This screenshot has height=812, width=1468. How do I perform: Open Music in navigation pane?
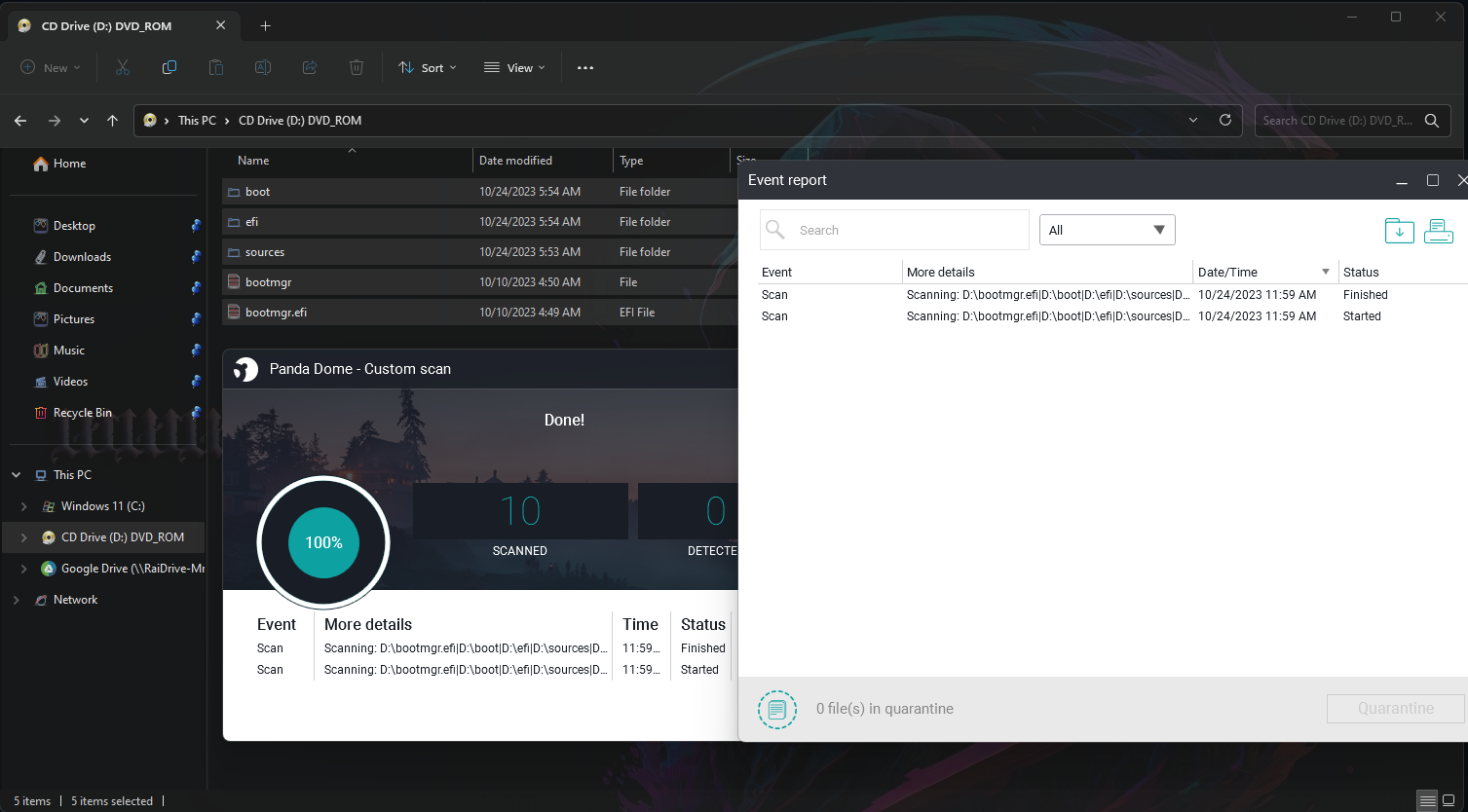pyautogui.click(x=68, y=351)
